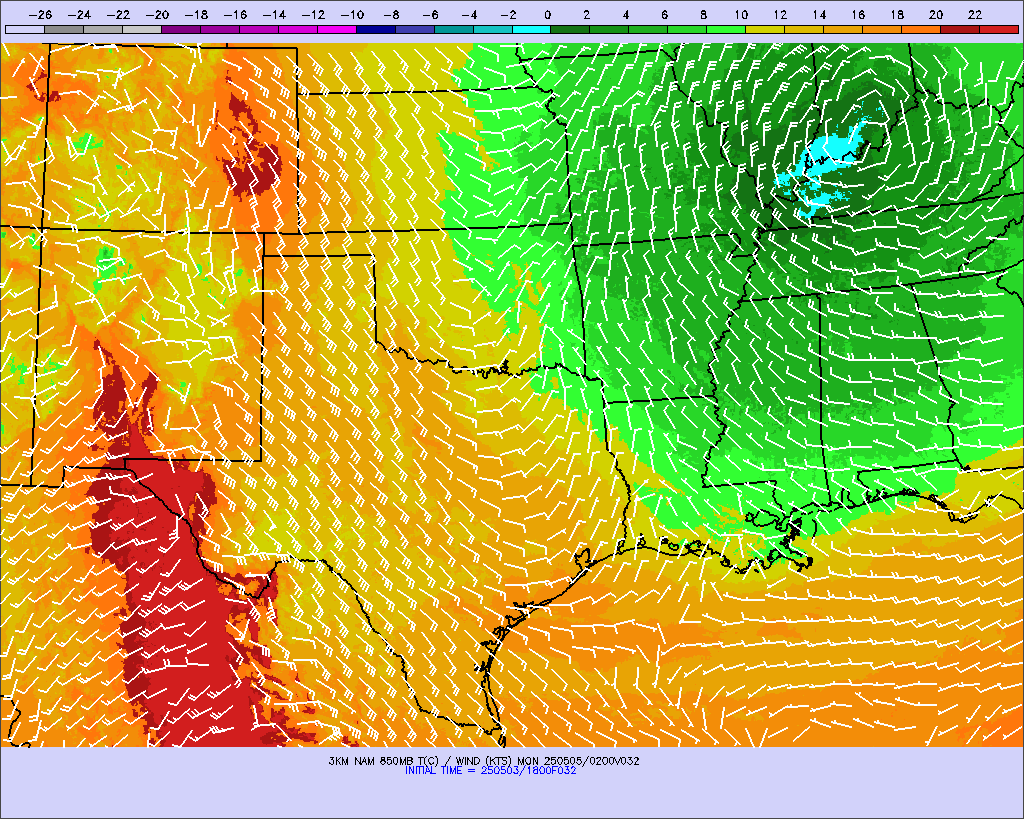The width and height of the screenshot is (1024, 819).
Task: Click the '8' legend label
Action: point(703,15)
